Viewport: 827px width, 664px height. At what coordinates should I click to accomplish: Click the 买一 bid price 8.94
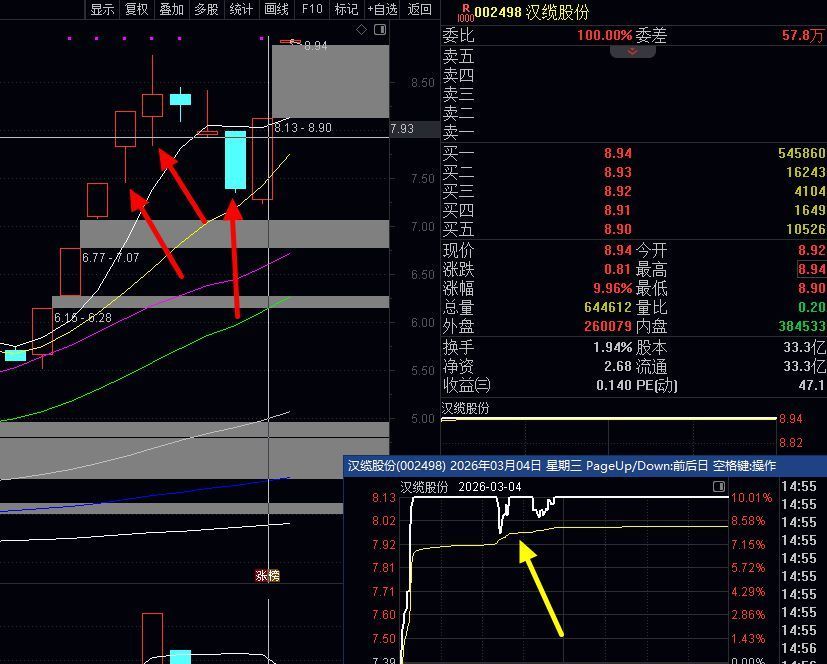point(617,153)
